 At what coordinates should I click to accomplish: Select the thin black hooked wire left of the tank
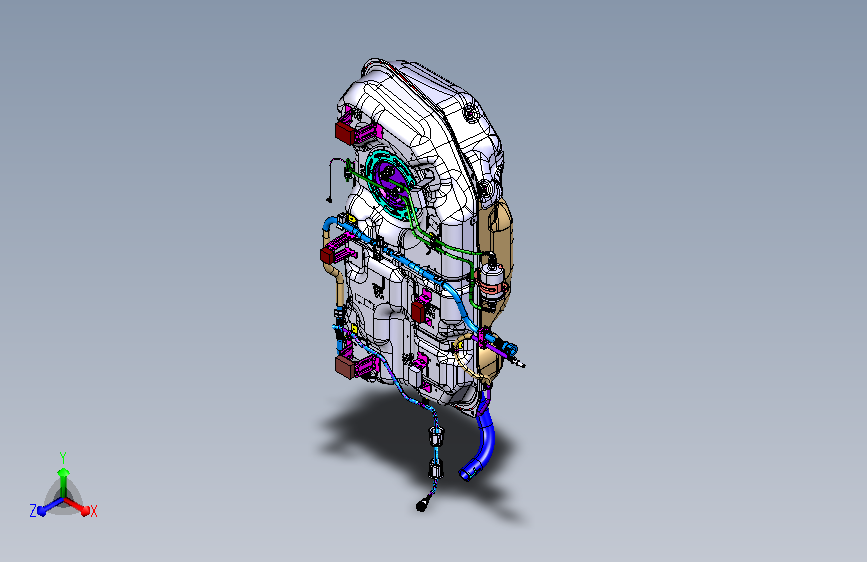pos(333,180)
